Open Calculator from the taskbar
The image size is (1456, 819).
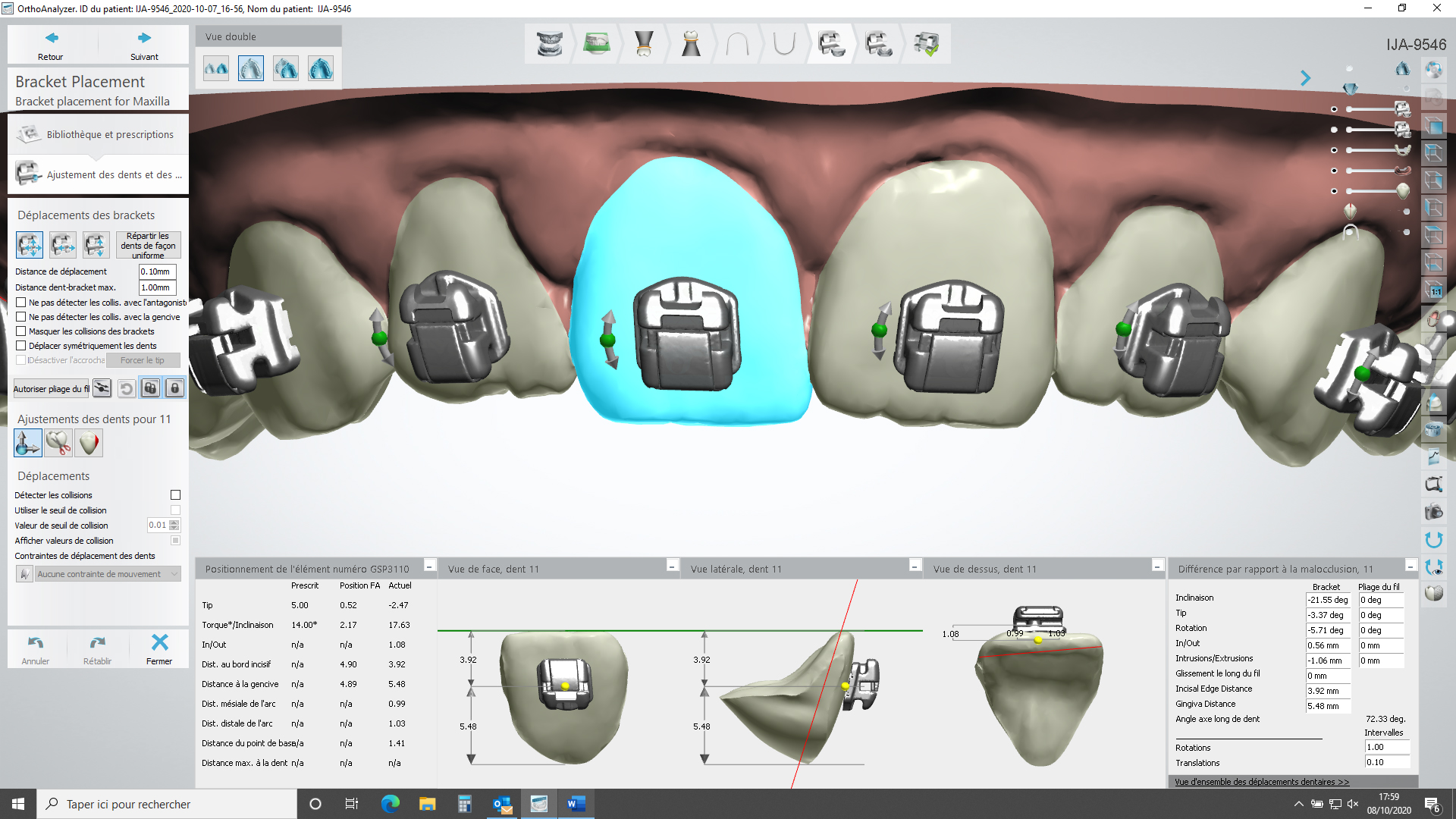tap(464, 804)
